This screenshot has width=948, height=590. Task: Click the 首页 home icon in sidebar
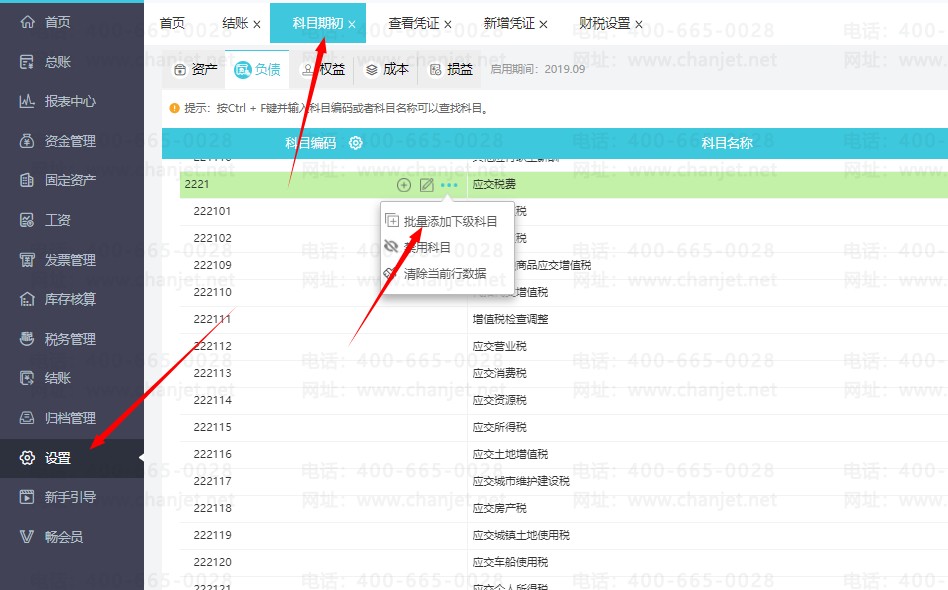coord(27,22)
